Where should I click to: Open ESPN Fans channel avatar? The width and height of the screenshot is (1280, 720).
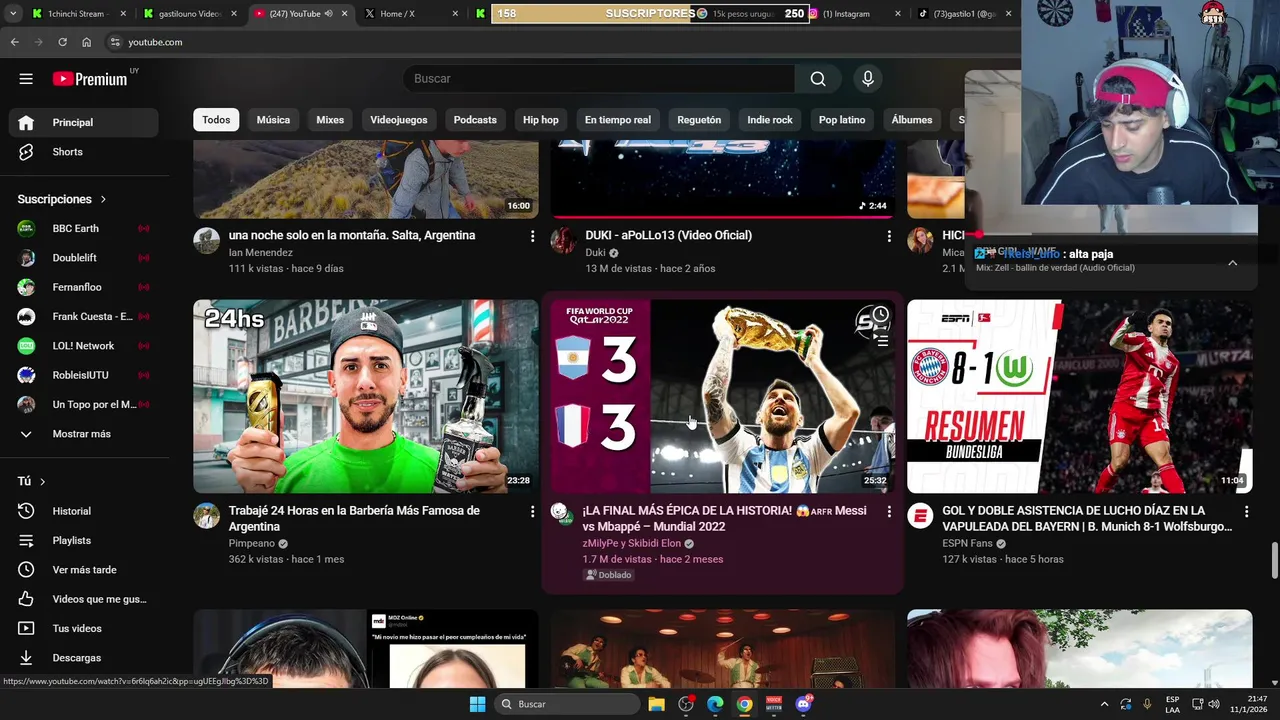click(920, 515)
